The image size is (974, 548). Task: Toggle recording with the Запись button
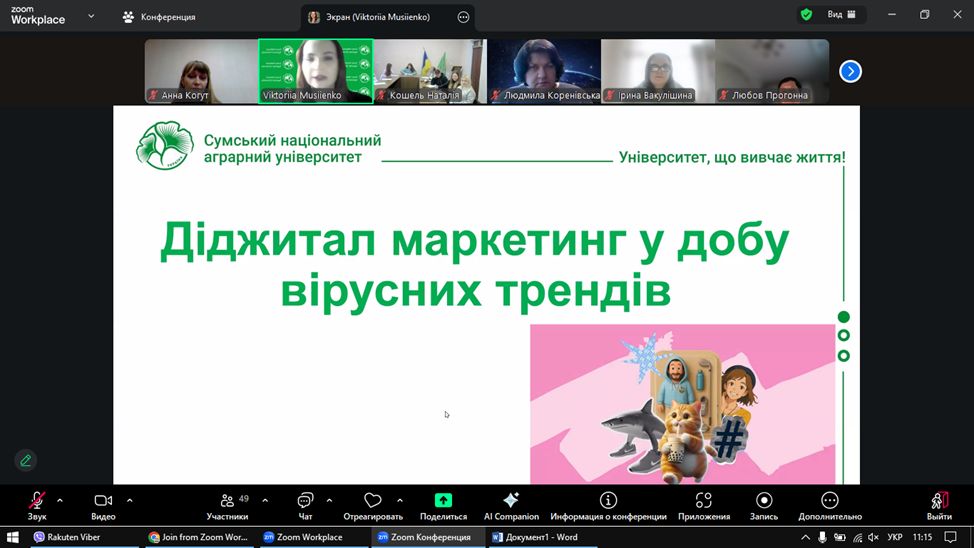[x=764, y=500]
